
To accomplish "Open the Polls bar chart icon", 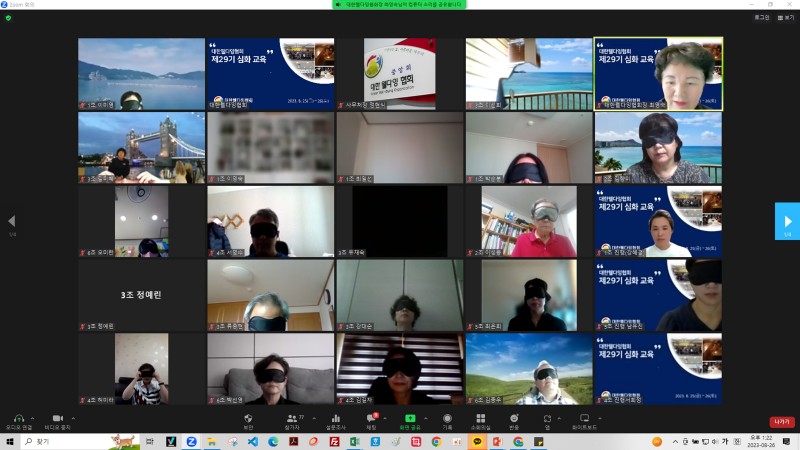I will point(336,417).
